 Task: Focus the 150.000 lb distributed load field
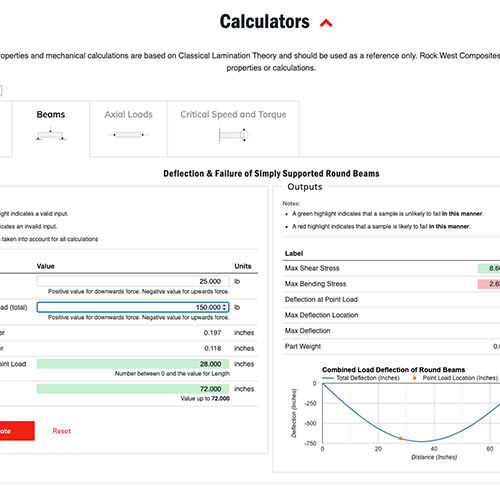tap(133, 307)
